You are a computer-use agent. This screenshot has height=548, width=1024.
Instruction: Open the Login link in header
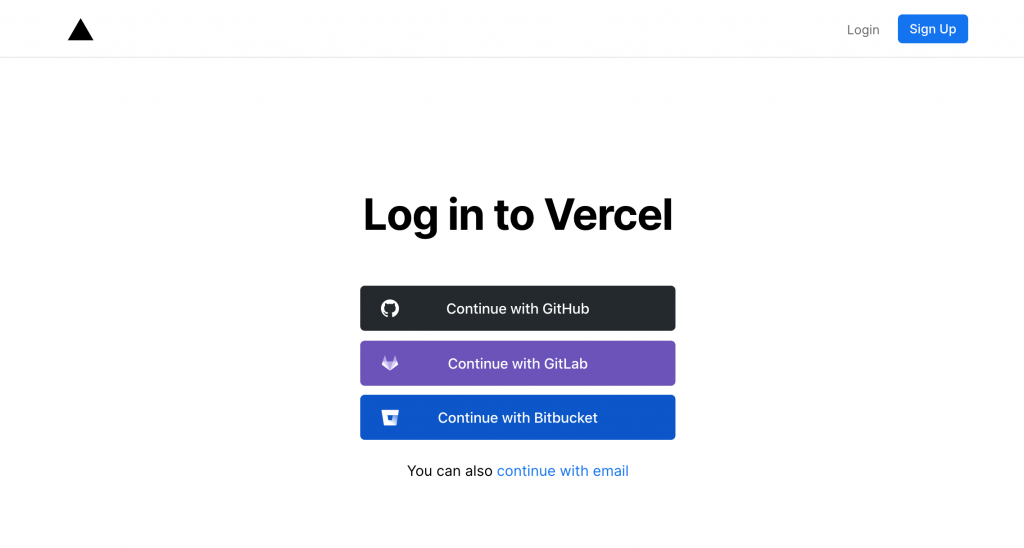(863, 29)
